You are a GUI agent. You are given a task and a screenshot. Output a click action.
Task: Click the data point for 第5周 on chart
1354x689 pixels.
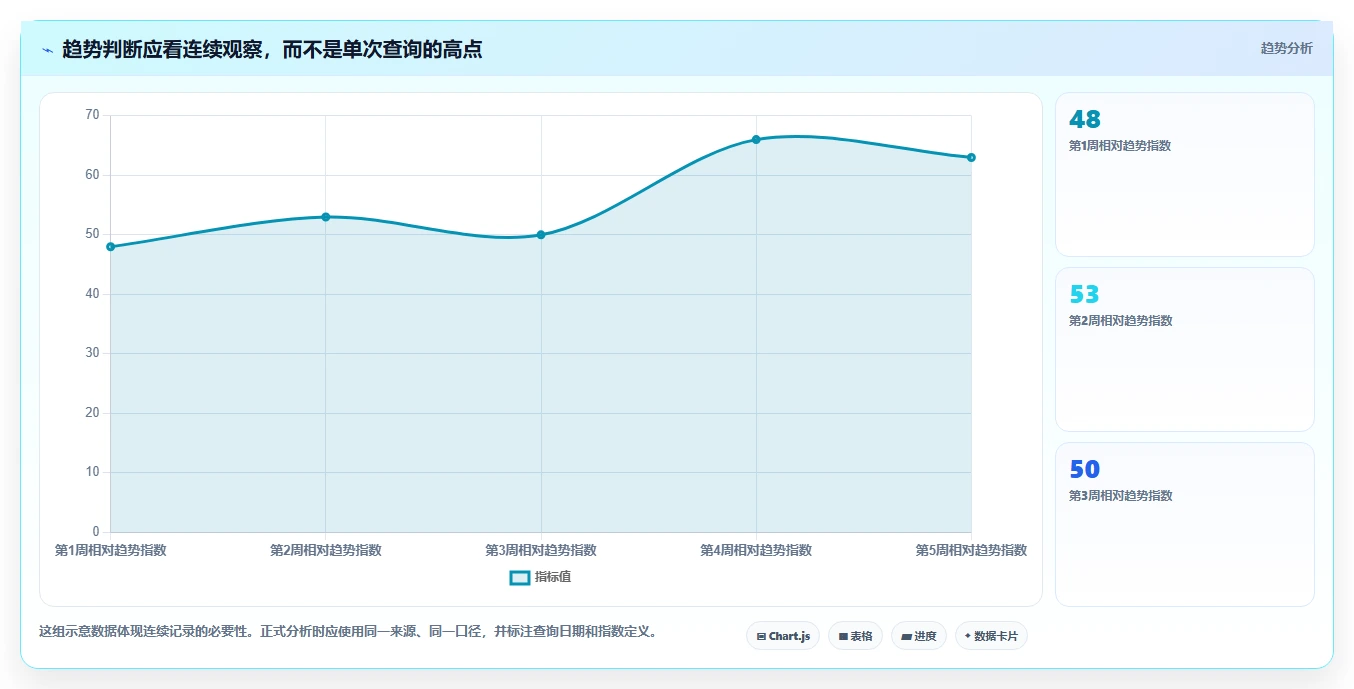point(971,157)
